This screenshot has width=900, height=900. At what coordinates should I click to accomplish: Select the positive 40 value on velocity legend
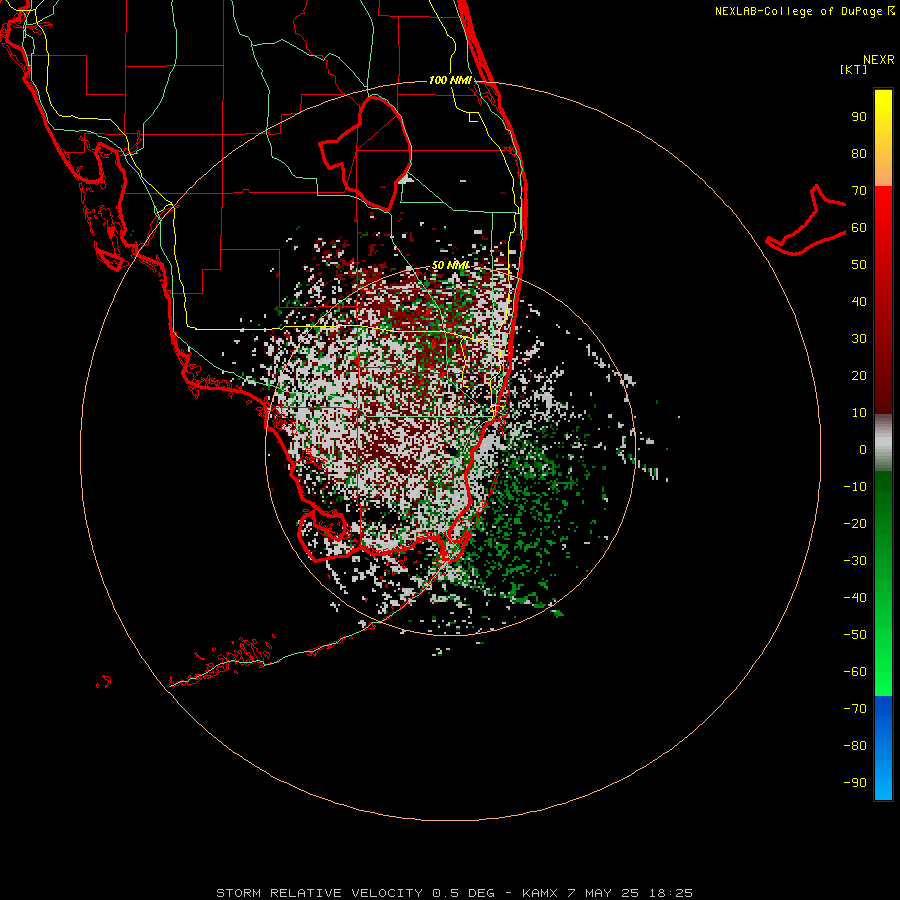[x=859, y=302]
